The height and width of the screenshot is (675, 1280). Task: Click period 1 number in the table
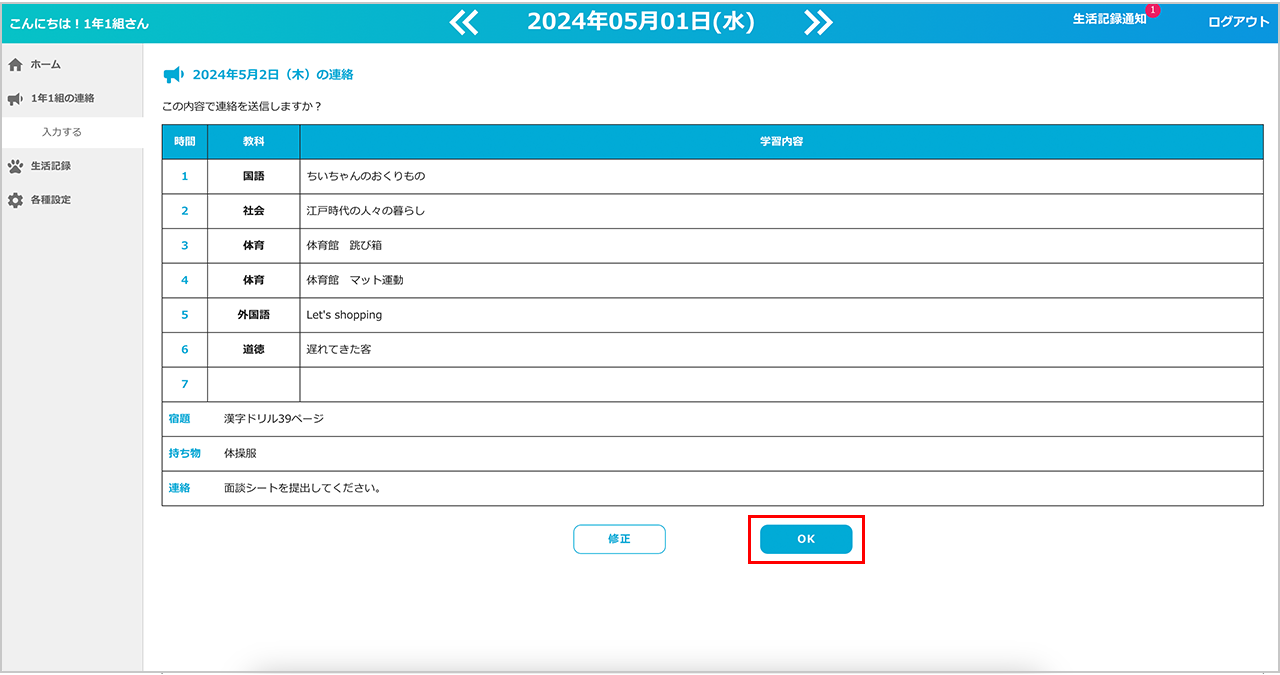pyautogui.click(x=184, y=177)
